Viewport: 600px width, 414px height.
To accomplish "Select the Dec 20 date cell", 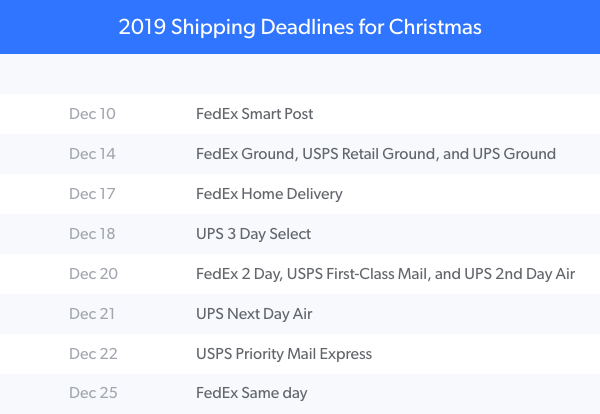I will (x=93, y=274).
